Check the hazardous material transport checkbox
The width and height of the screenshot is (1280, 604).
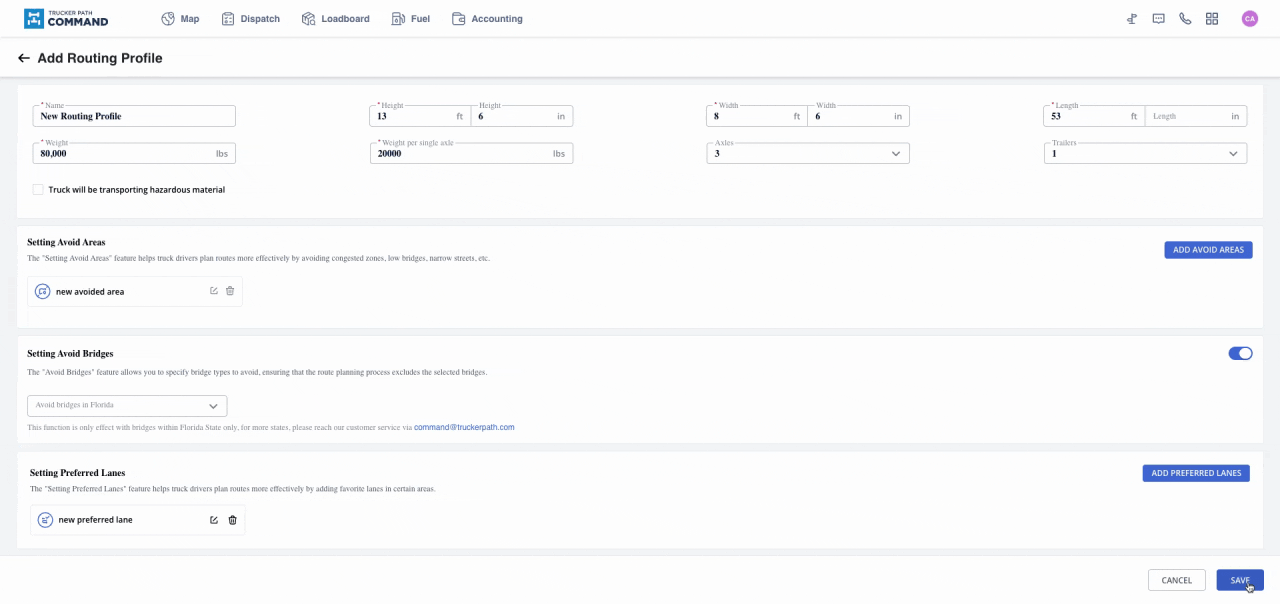(38, 190)
